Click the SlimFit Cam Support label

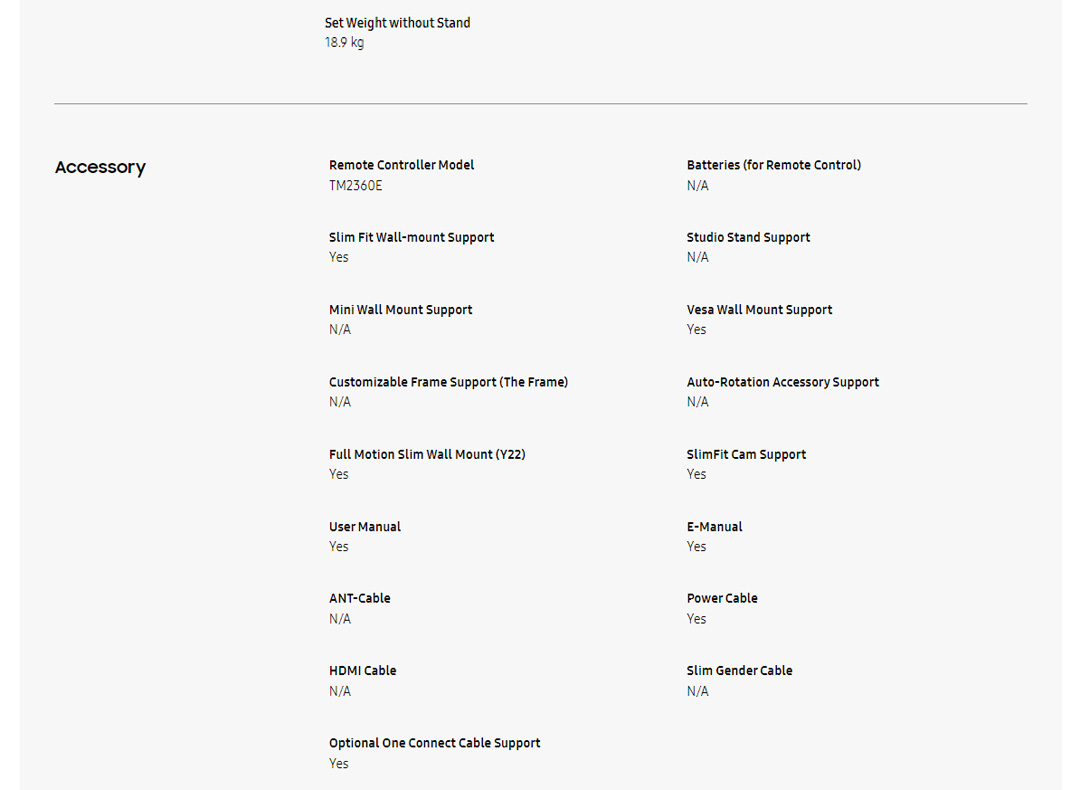coord(746,454)
